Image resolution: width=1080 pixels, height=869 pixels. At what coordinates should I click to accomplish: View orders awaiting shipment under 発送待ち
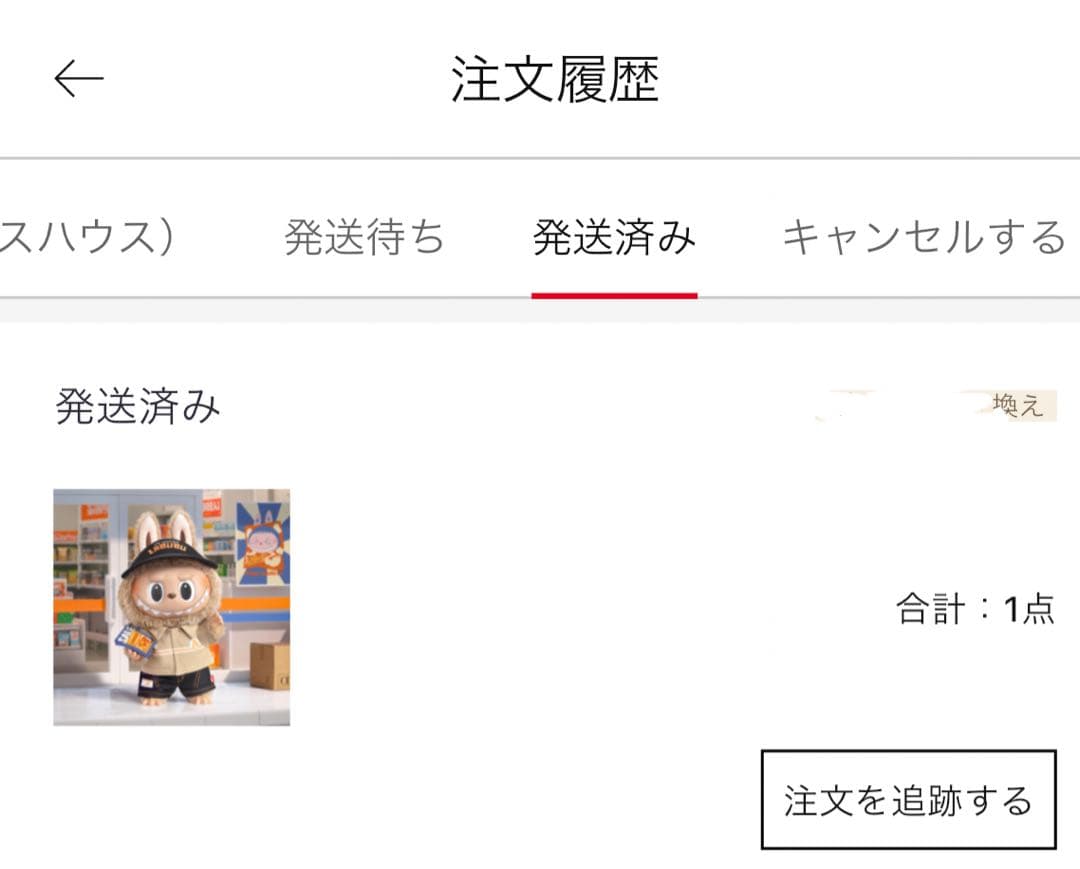tap(364, 237)
